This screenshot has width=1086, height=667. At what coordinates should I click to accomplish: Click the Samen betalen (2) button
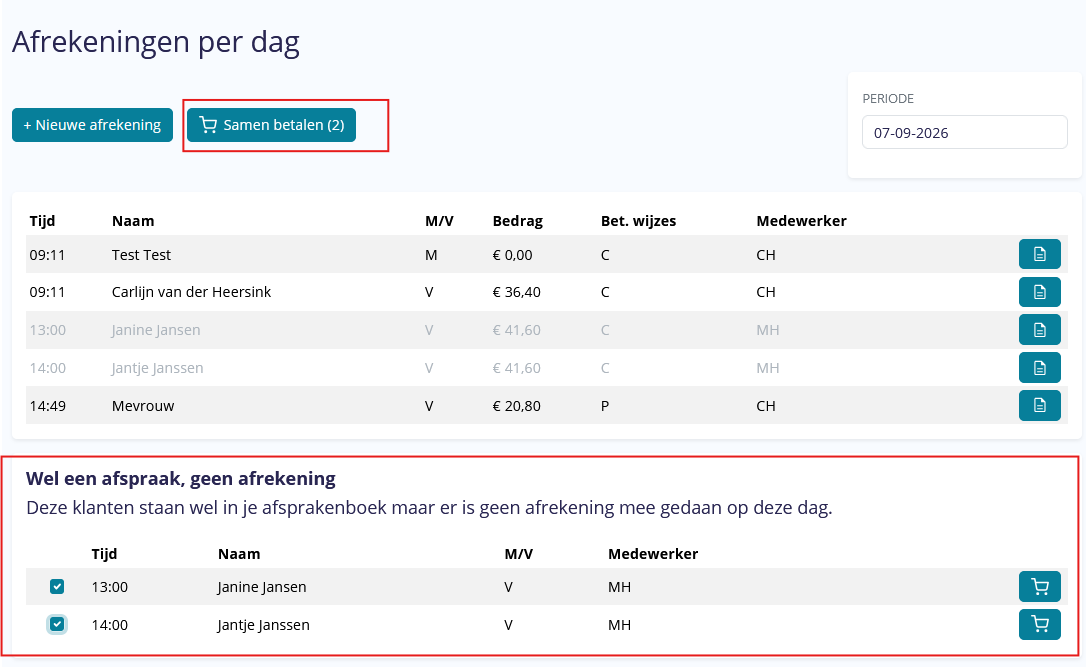[272, 125]
